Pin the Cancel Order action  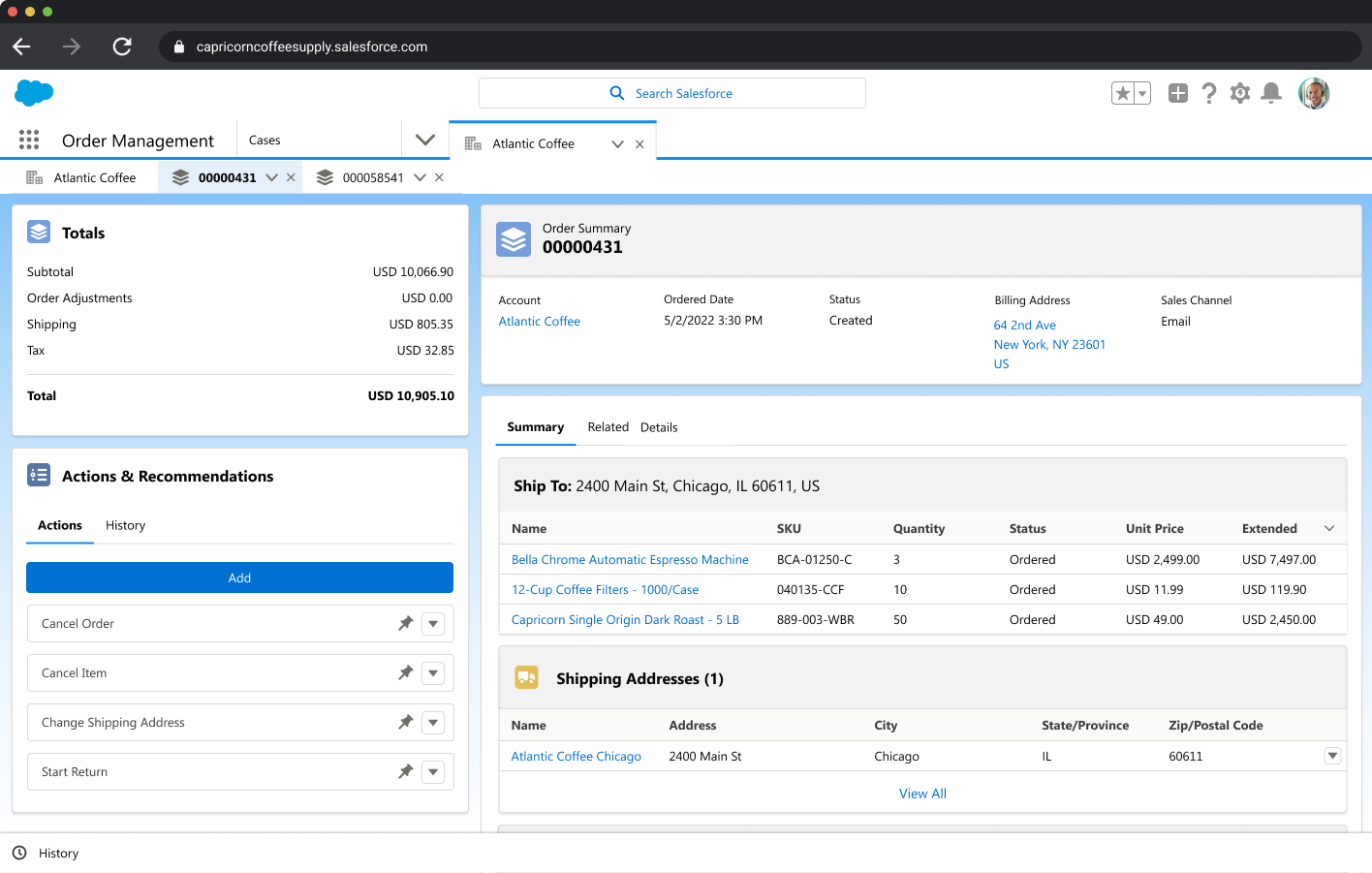[406, 623]
